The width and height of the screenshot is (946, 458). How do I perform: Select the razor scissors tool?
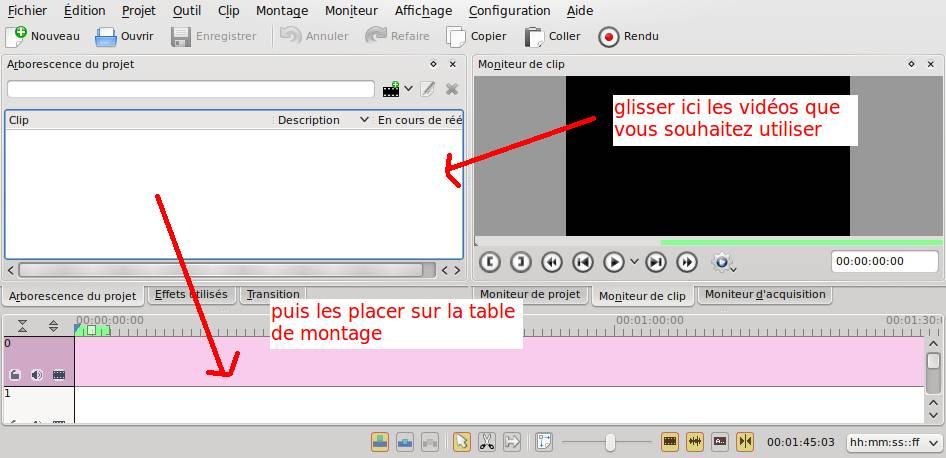click(487, 442)
